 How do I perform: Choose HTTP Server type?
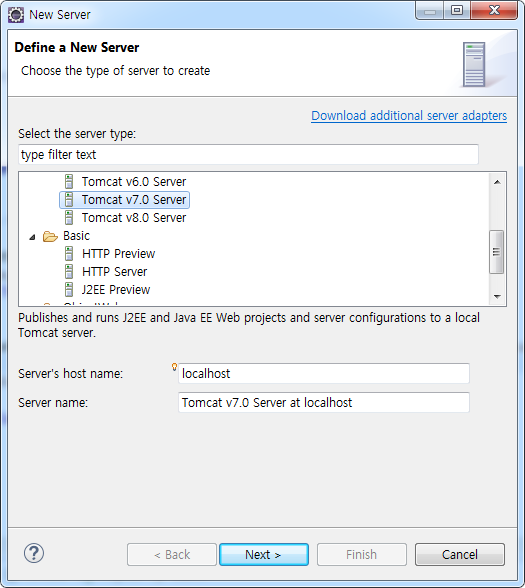tap(114, 272)
